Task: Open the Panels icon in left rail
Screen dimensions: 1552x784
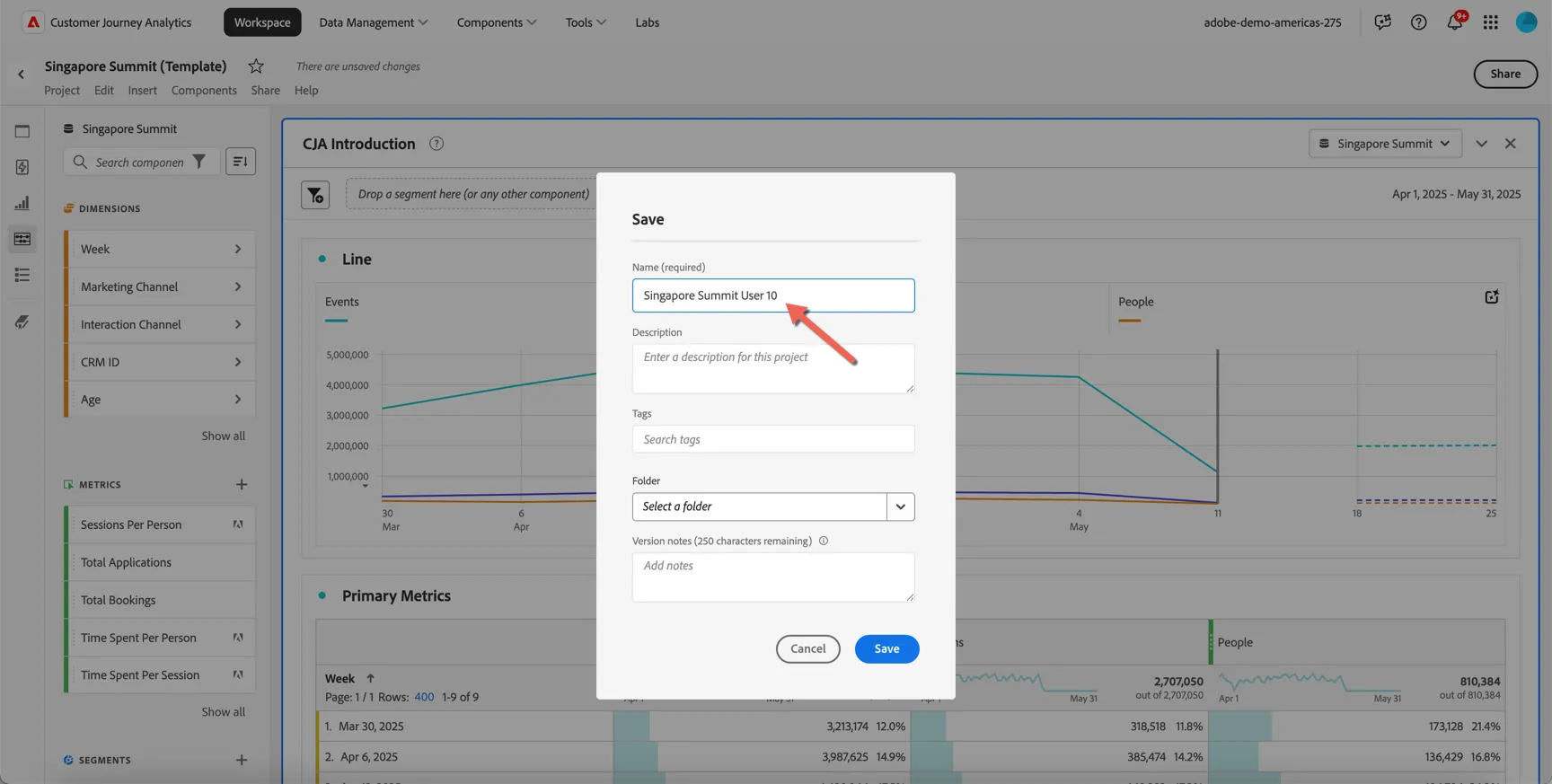Action: click(22, 131)
